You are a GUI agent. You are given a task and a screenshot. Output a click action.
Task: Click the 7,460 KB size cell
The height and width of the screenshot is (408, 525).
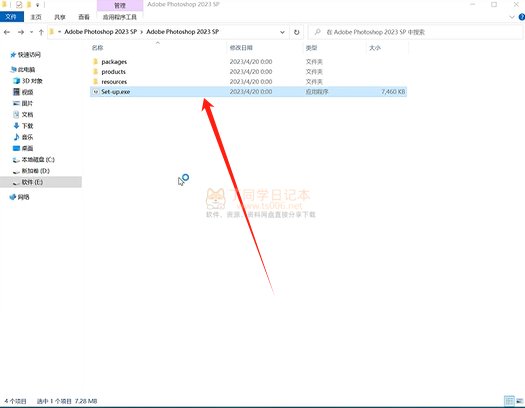(x=393, y=92)
